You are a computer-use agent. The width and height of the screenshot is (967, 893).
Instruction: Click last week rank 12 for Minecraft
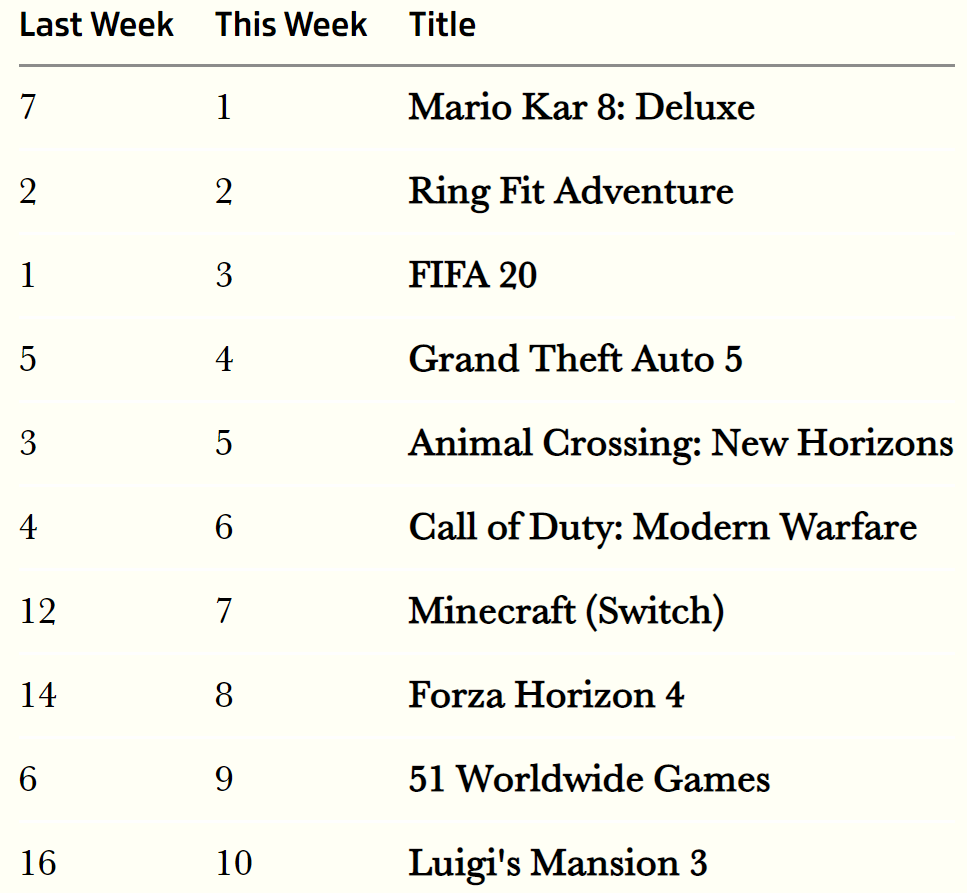(38, 612)
